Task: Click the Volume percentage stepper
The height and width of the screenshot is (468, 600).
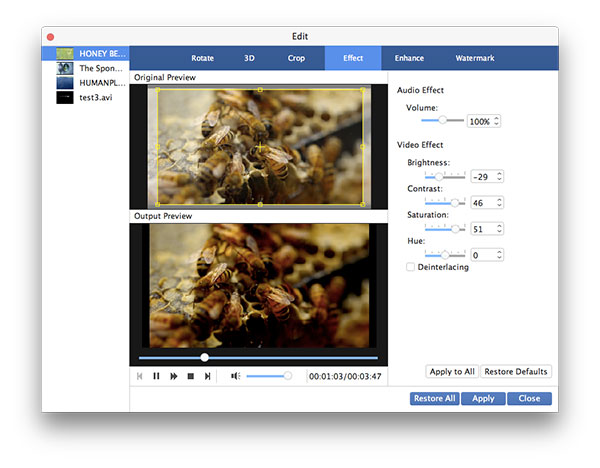Action: coord(497,121)
